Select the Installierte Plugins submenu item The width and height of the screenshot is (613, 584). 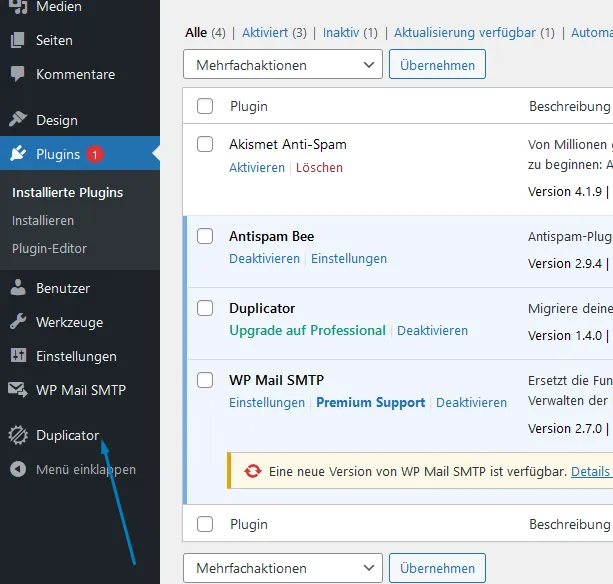point(68,192)
